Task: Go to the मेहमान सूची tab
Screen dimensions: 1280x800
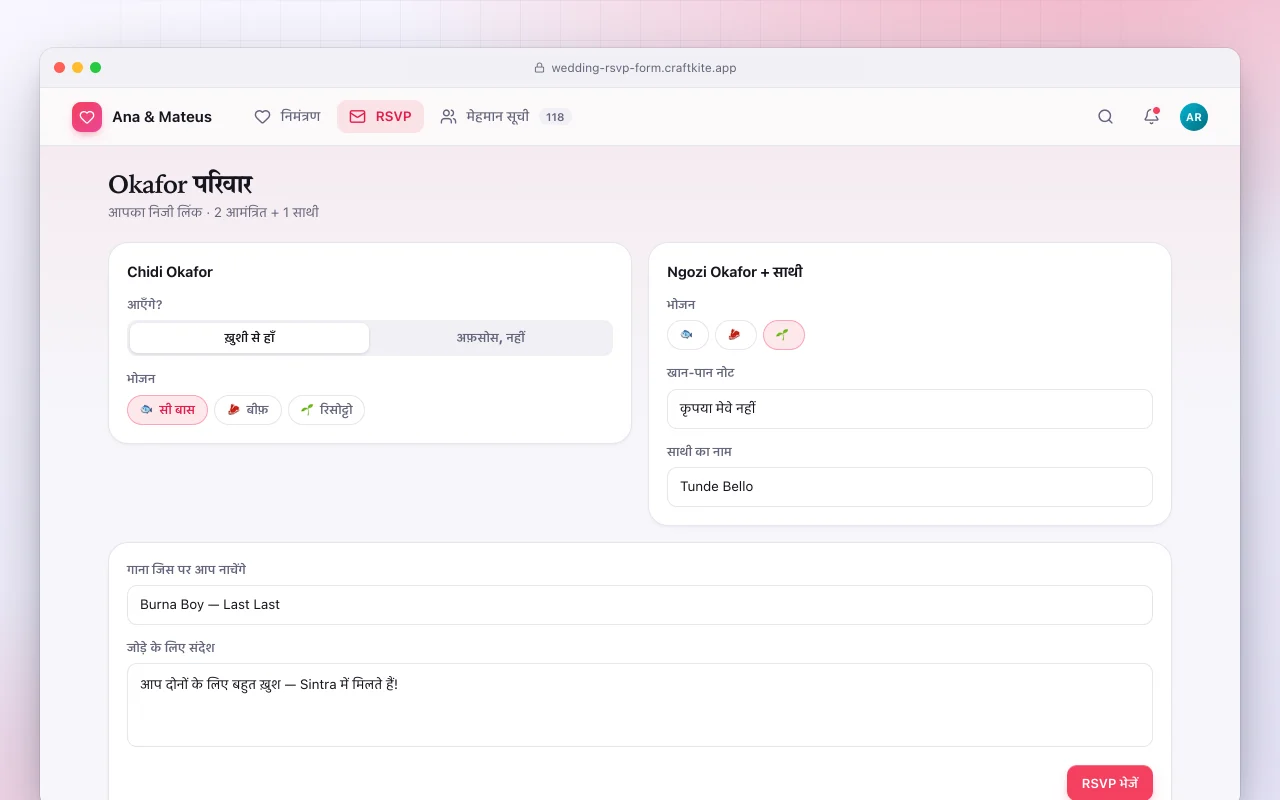Action: [506, 117]
